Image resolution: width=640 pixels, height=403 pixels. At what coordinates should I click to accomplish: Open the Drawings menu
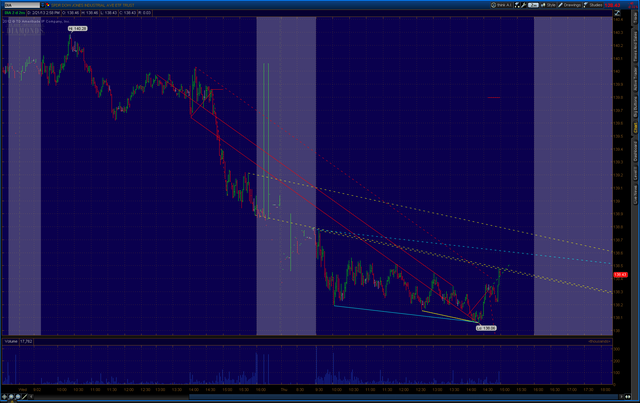pyautogui.click(x=570, y=5)
